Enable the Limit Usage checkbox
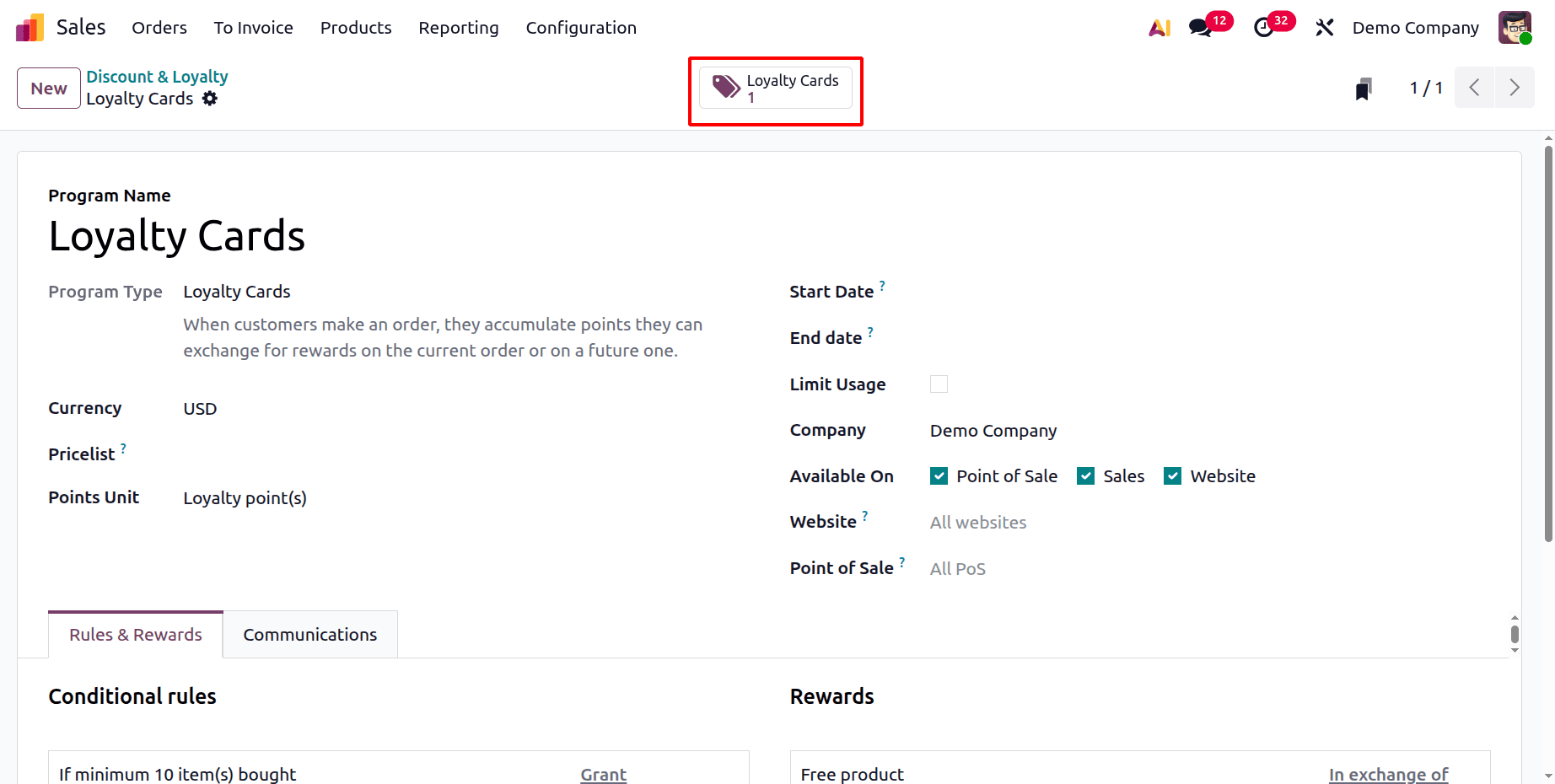Screen dimensions: 1555x784 (939, 384)
